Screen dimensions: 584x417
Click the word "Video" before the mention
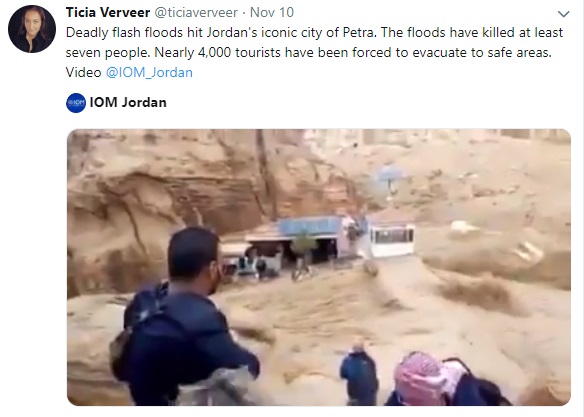(83, 72)
